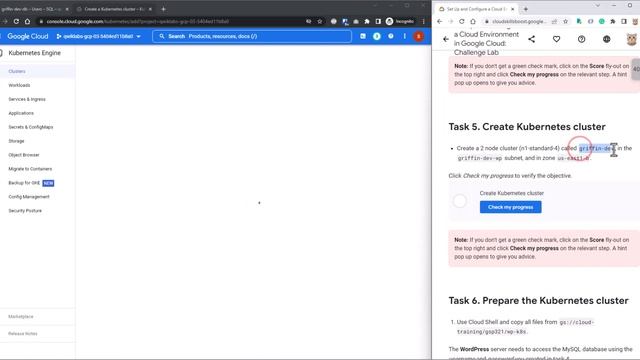The height and width of the screenshot is (360, 640).
Task: Open side panel icon in right browser
Action: (624, 21)
